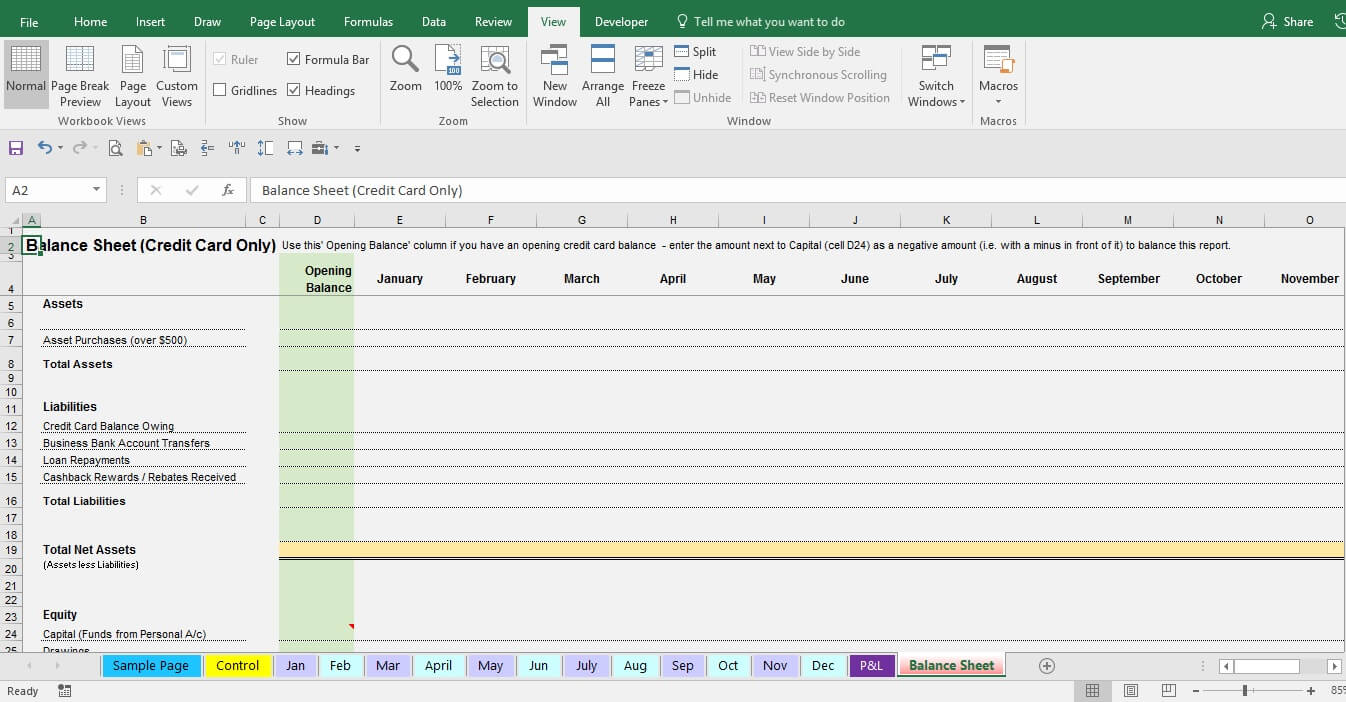This screenshot has width=1346, height=702.
Task: Open the Draw ribbon tab
Action: tap(208, 21)
